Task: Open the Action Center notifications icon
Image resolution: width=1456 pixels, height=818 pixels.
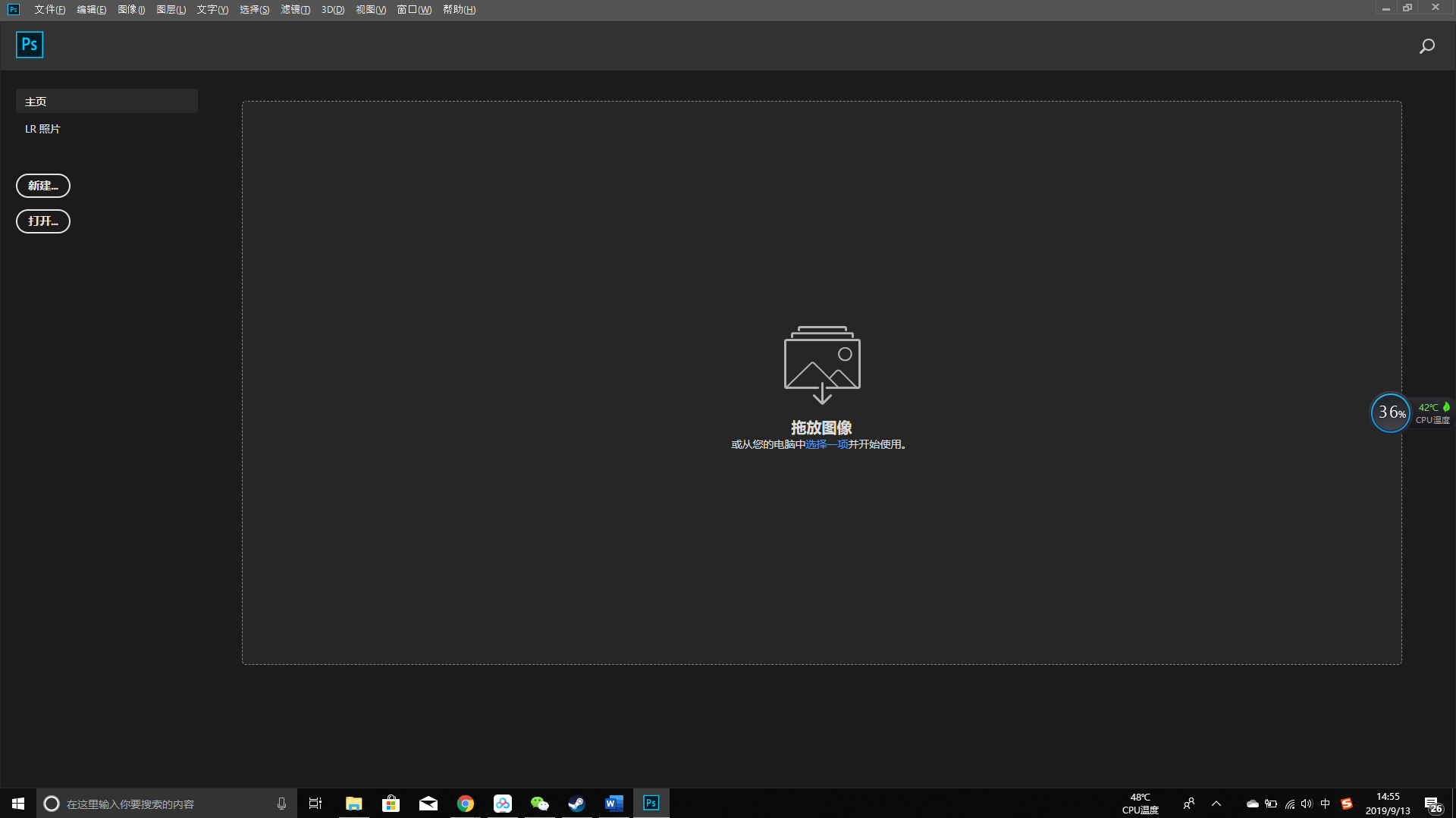Action: [x=1432, y=804]
